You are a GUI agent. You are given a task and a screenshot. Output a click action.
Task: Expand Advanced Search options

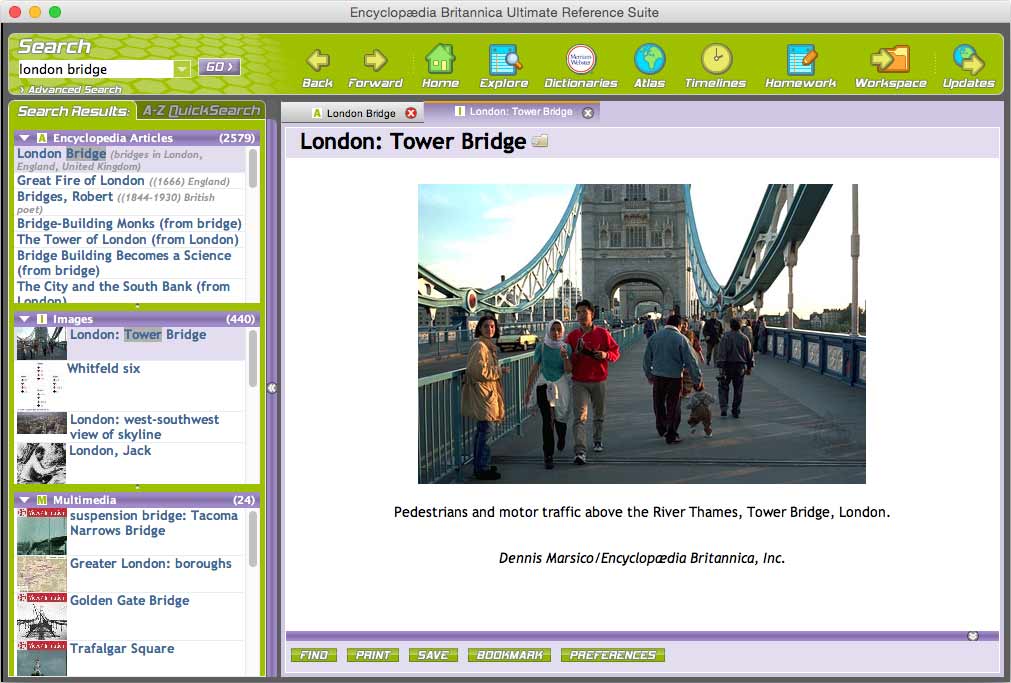click(x=71, y=90)
